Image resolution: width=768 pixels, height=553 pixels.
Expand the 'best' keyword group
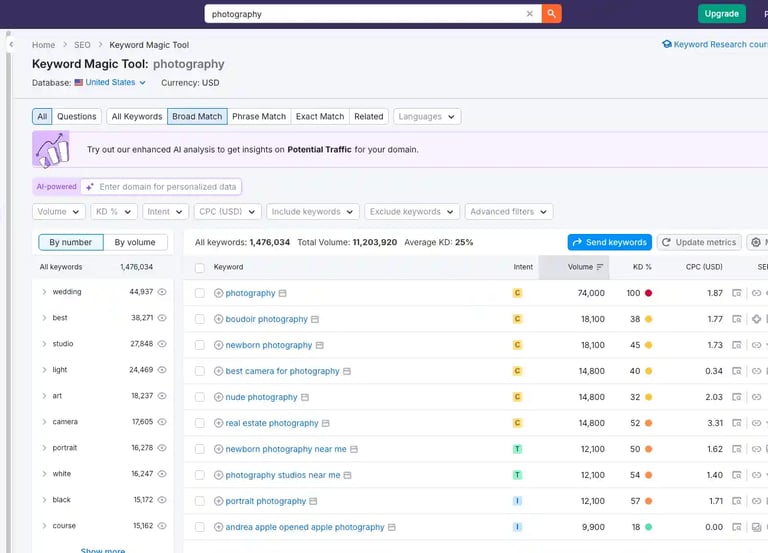pos(44,317)
